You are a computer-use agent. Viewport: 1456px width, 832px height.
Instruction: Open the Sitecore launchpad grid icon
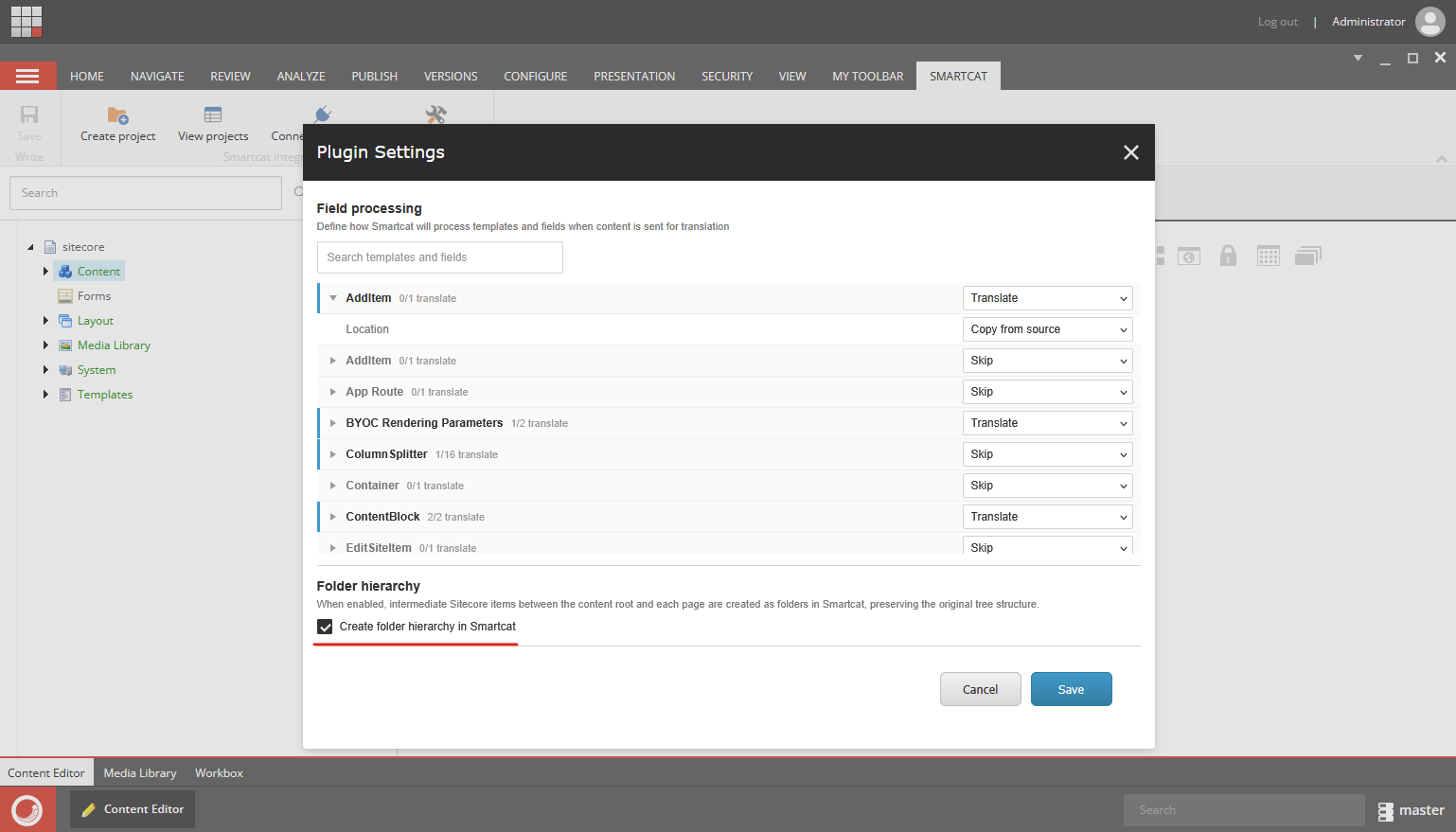coord(27,22)
